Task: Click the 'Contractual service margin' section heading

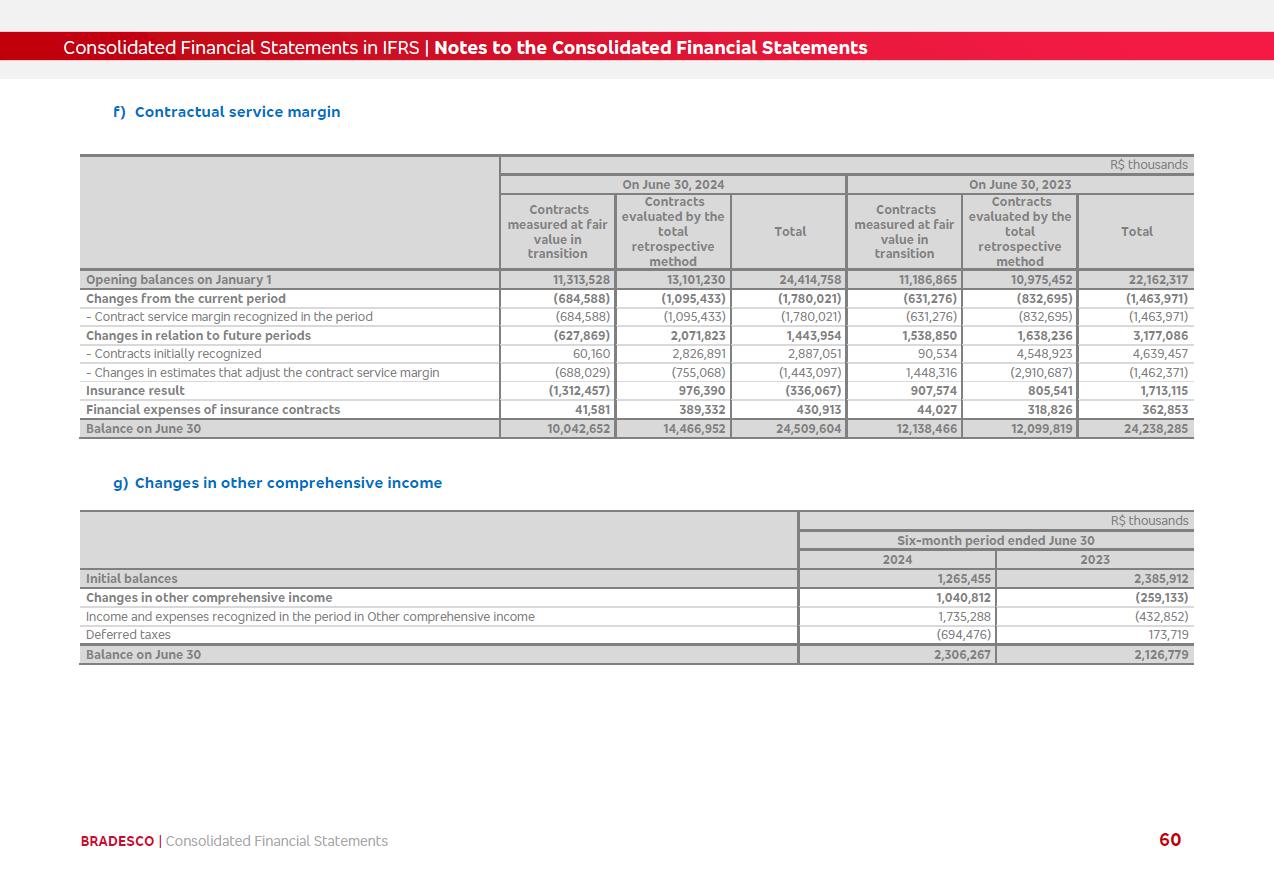Action: [x=237, y=112]
